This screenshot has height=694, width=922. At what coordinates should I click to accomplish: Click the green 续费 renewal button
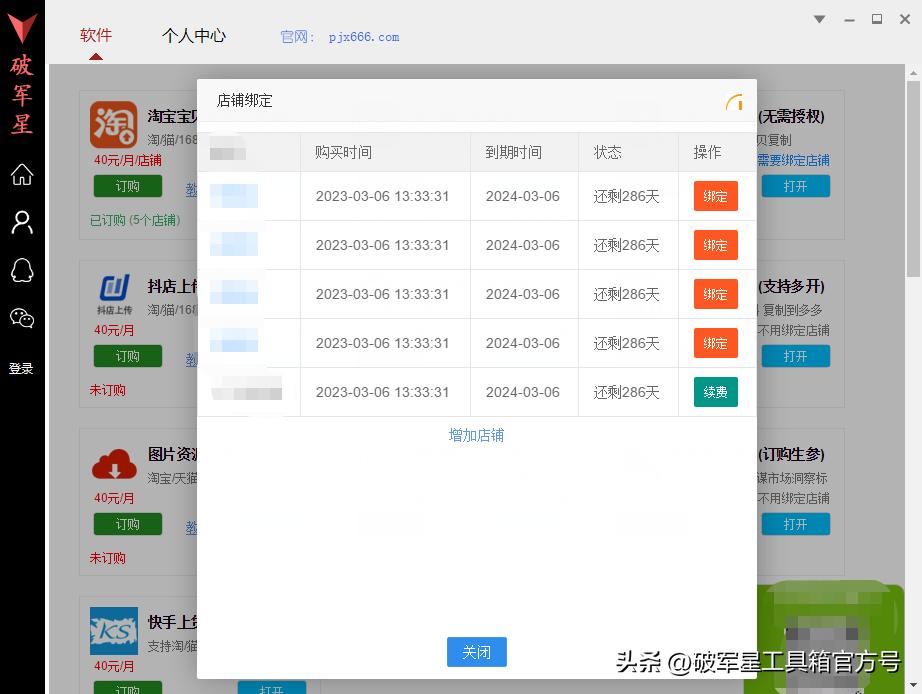715,392
